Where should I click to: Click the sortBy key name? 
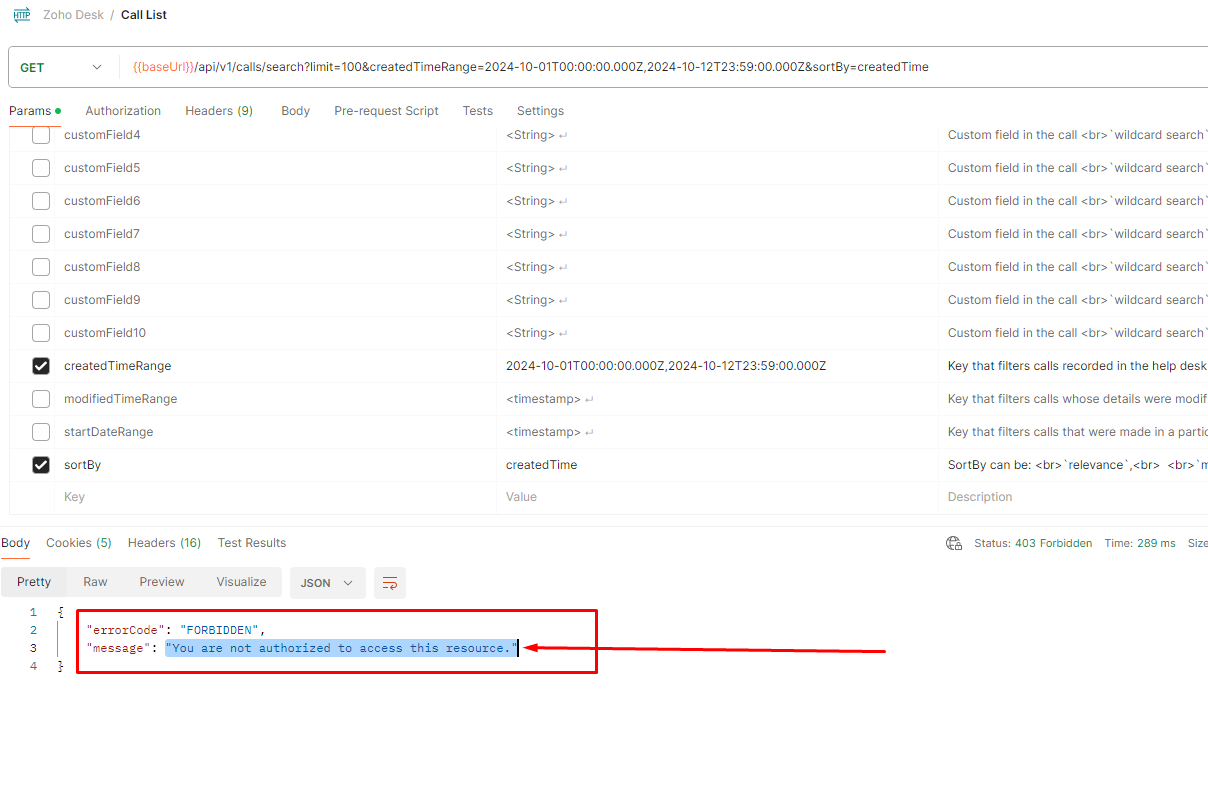click(82, 465)
